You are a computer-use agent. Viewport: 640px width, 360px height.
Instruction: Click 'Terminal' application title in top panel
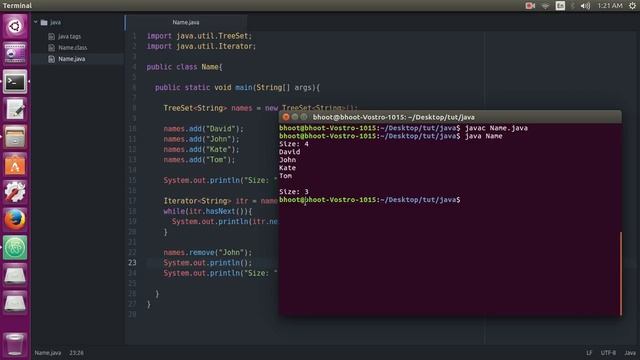pos(17,6)
